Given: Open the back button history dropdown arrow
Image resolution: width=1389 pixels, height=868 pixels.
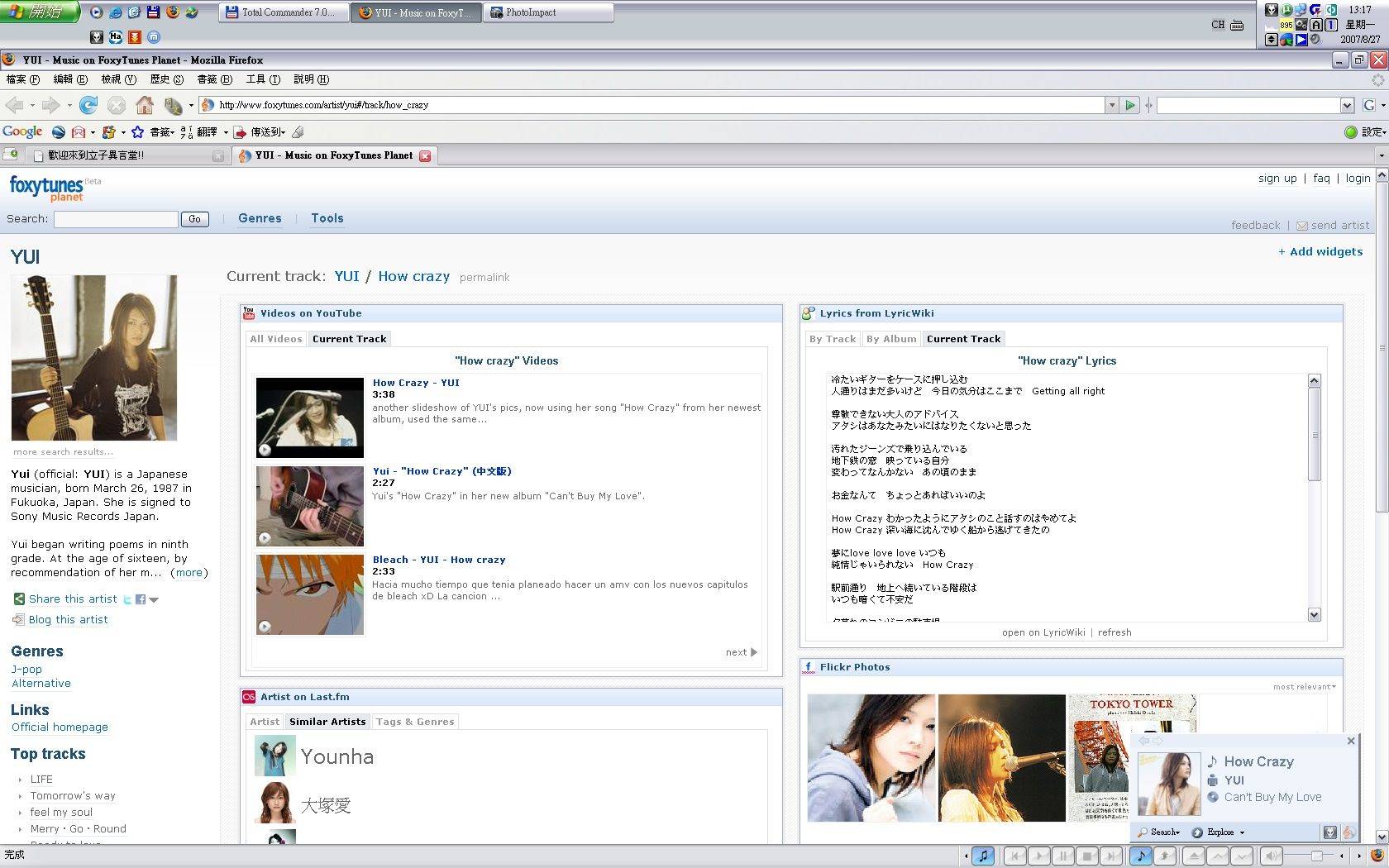Looking at the screenshot, I should [32, 105].
